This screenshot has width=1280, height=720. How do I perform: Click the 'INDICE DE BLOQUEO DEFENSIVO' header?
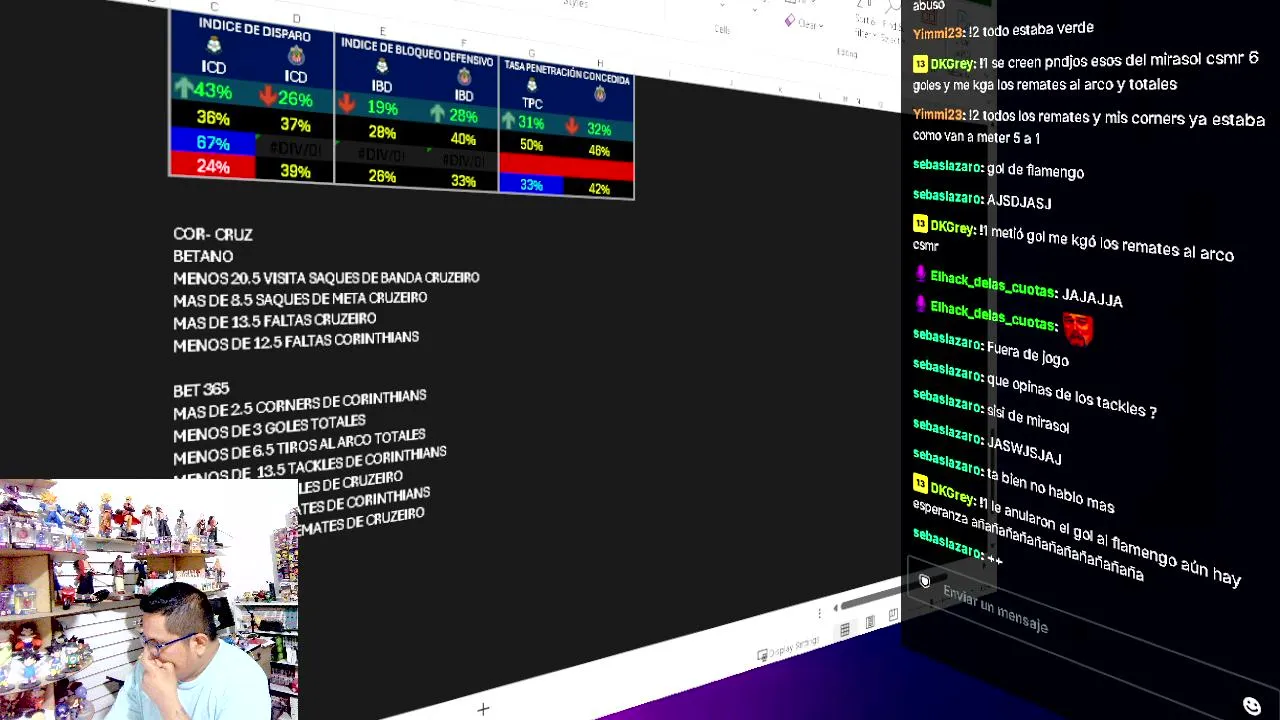pos(417,51)
